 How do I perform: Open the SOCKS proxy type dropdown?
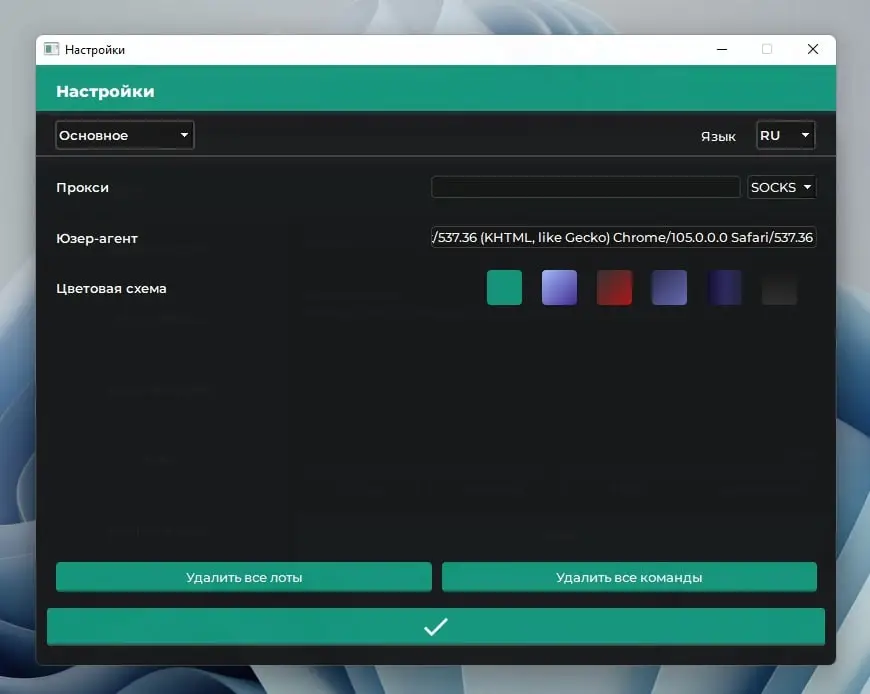(x=781, y=188)
